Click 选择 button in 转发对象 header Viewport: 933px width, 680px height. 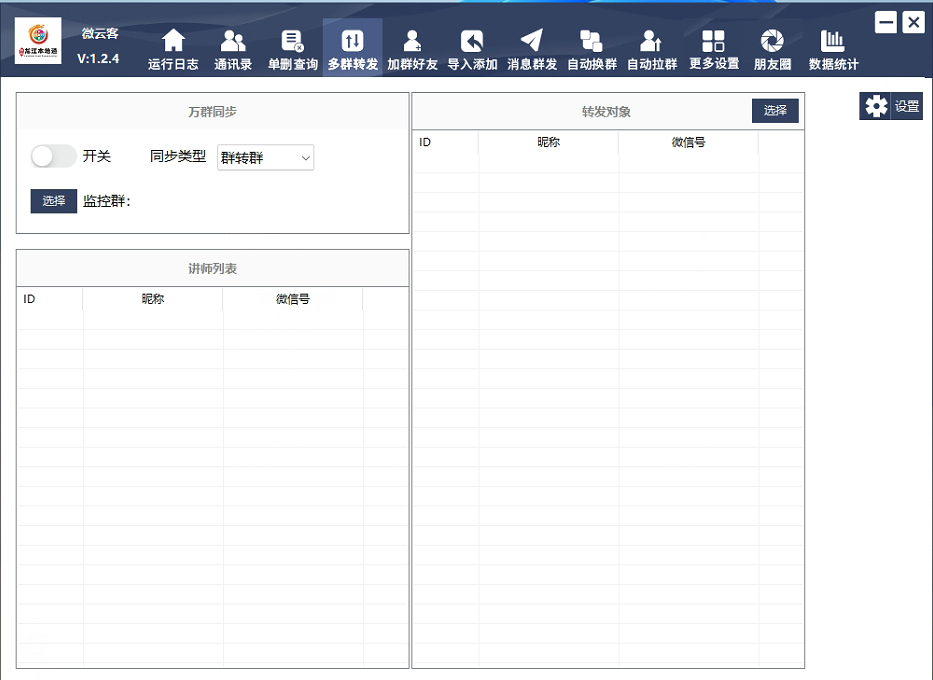tap(775, 111)
